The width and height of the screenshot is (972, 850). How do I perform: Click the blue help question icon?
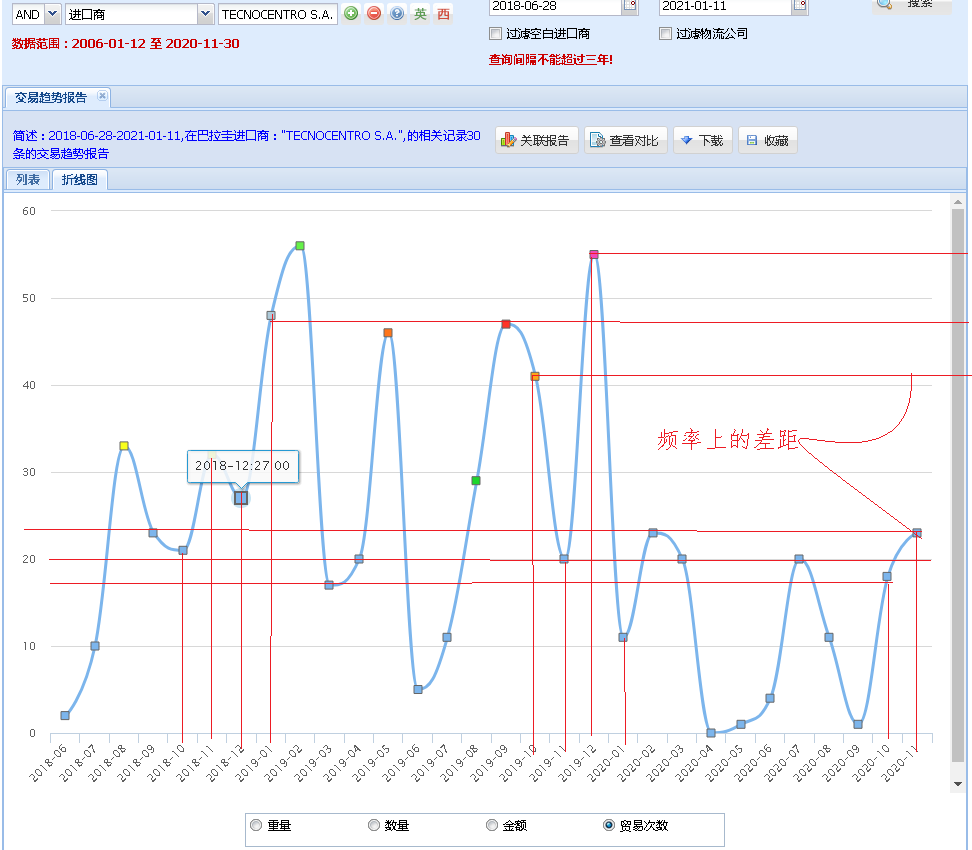click(x=397, y=13)
